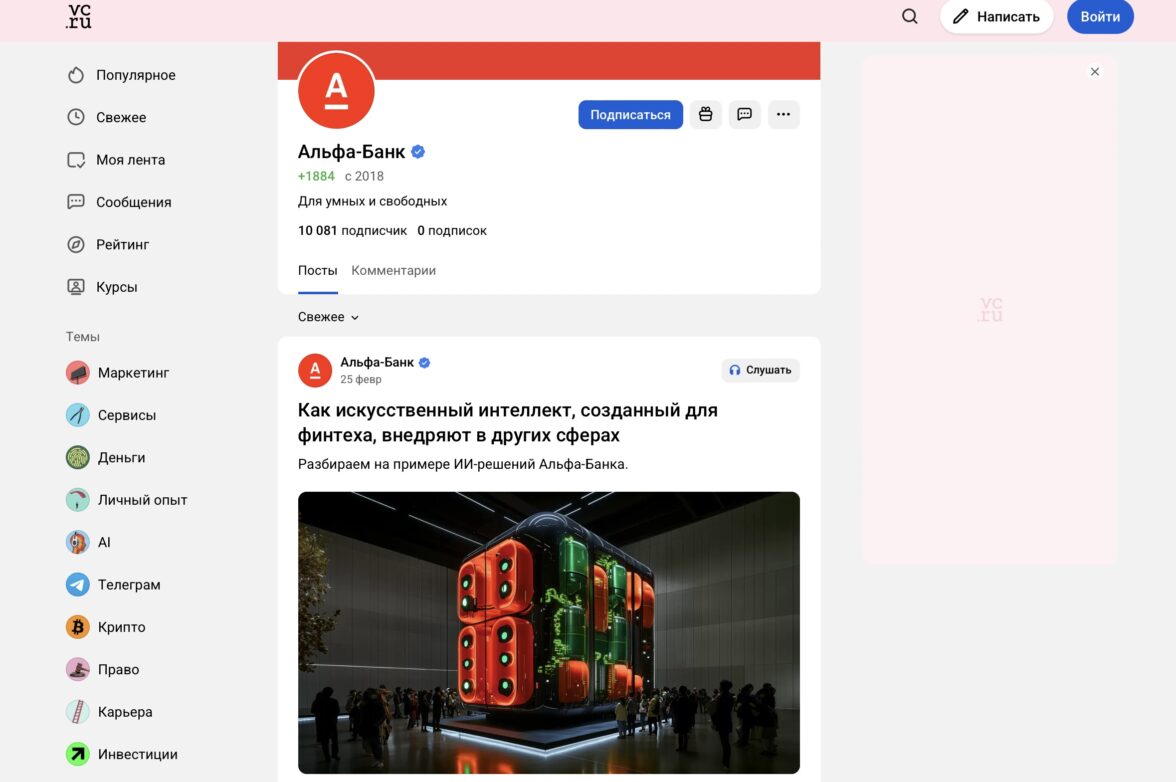Click the Альфа-Банк profile avatar
The height and width of the screenshot is (782, 1176).
(x=336, y=90)
